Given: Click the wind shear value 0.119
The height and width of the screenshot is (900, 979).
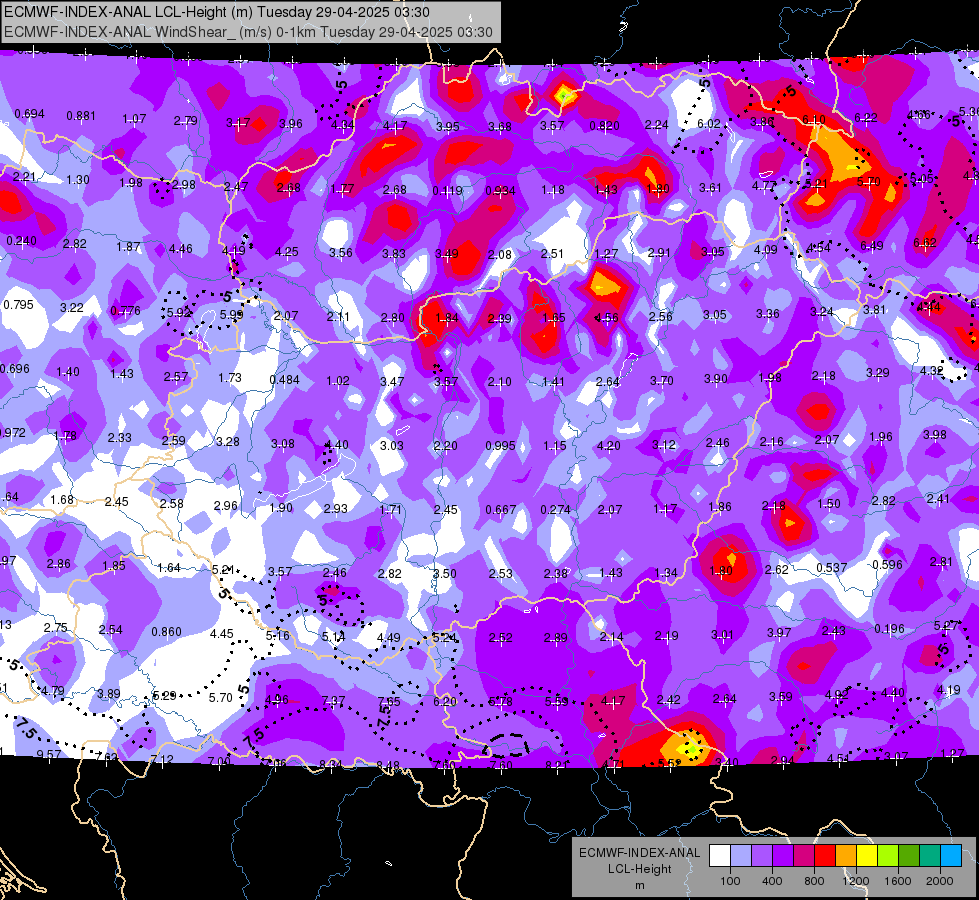Looking at the screenshot, I should (447, 190).
